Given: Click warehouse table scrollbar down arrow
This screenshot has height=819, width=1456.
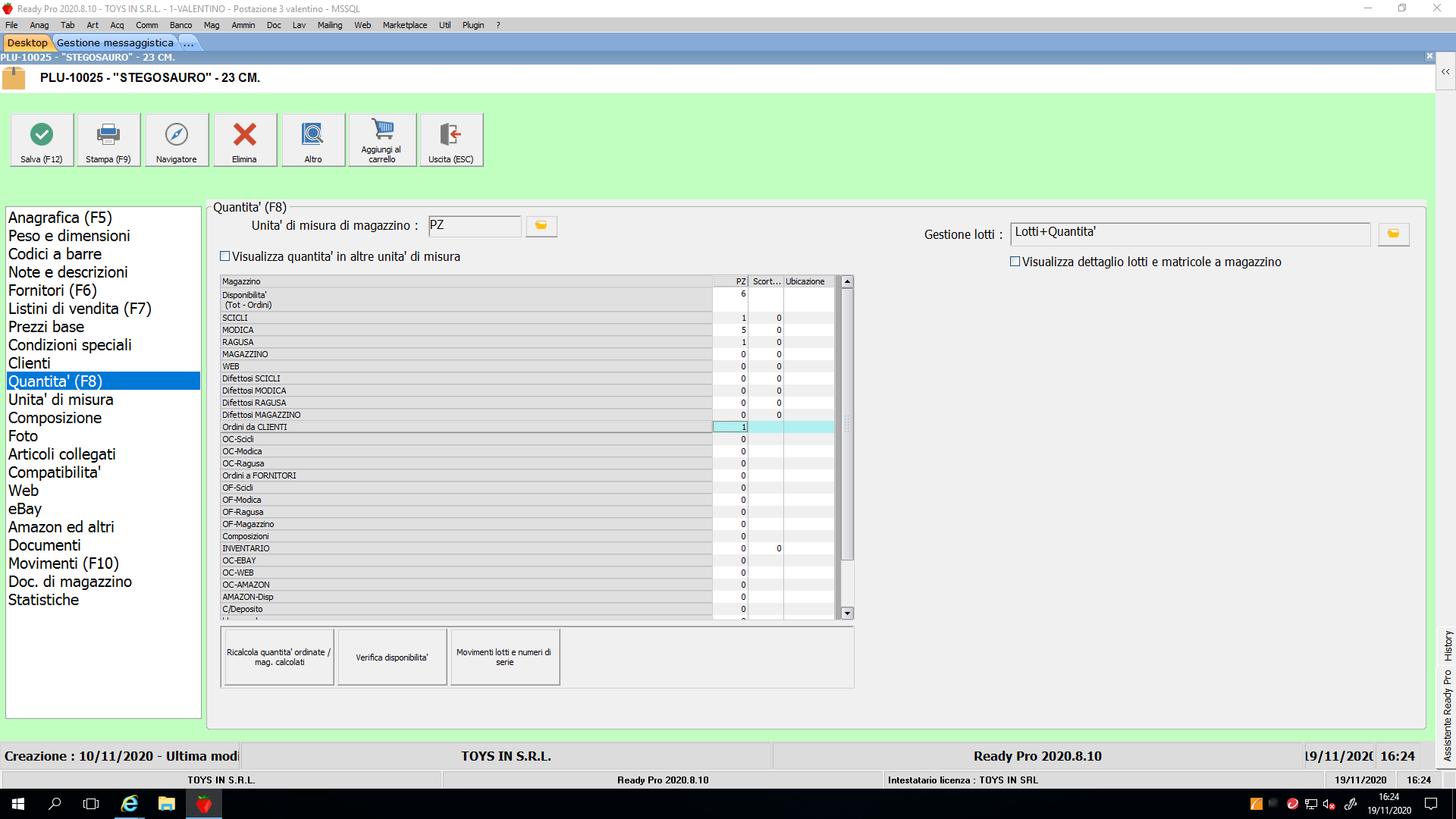Looking at the screenshot, I should [847, 613].
